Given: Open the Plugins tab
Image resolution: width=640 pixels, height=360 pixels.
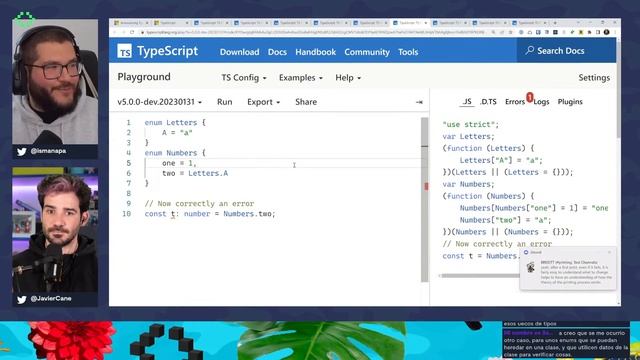Looking at the screenshot, I should (x=570, y=102).
